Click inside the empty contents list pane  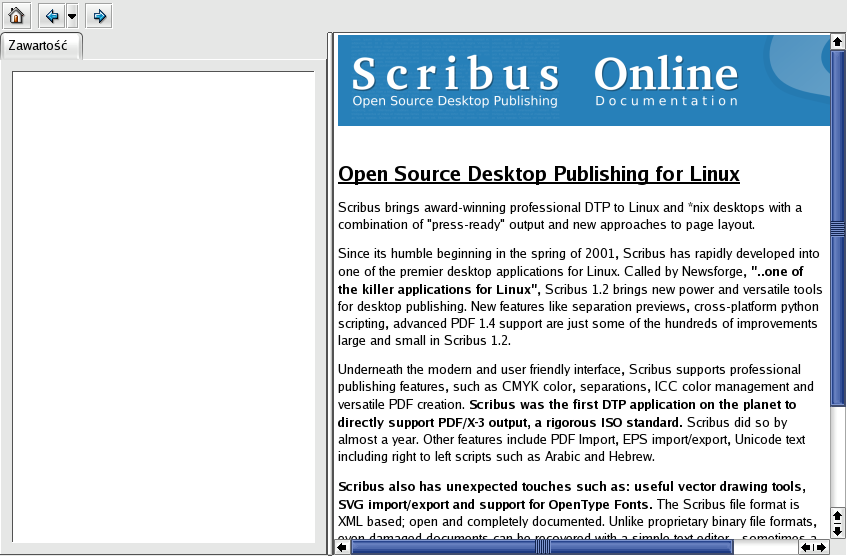(x=163, y=300)
